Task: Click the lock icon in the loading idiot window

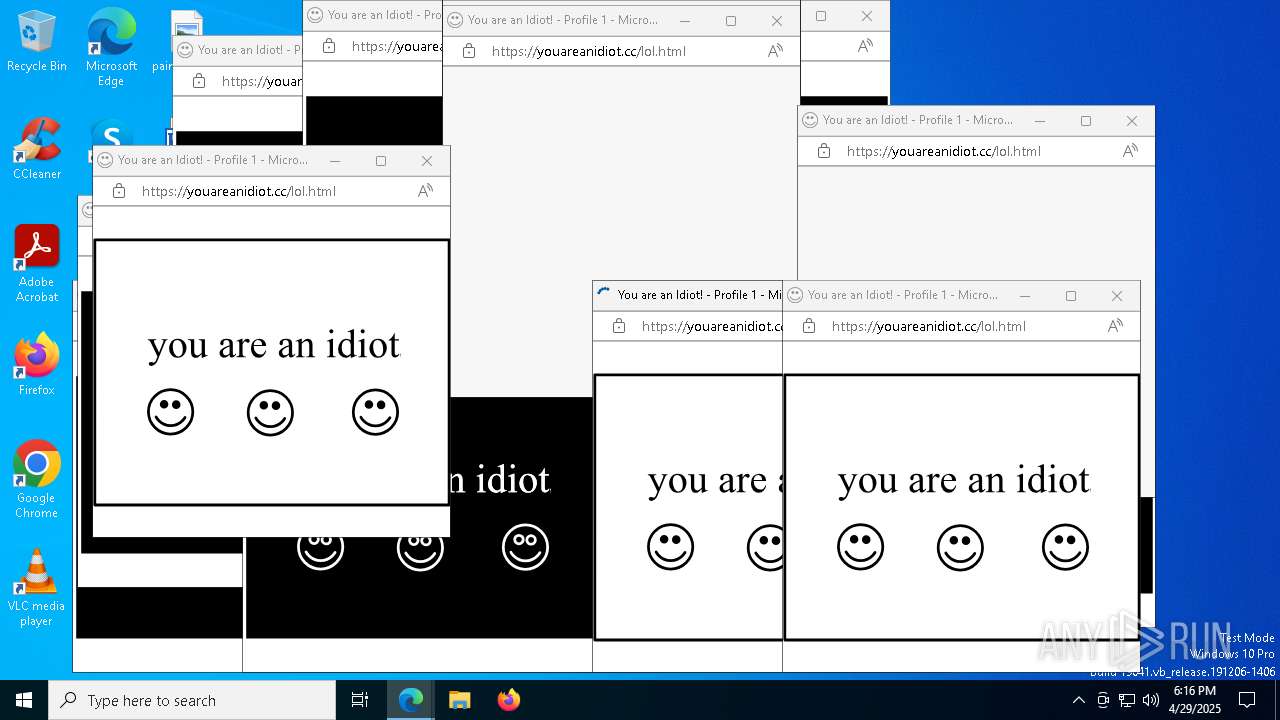Action: 618,326
